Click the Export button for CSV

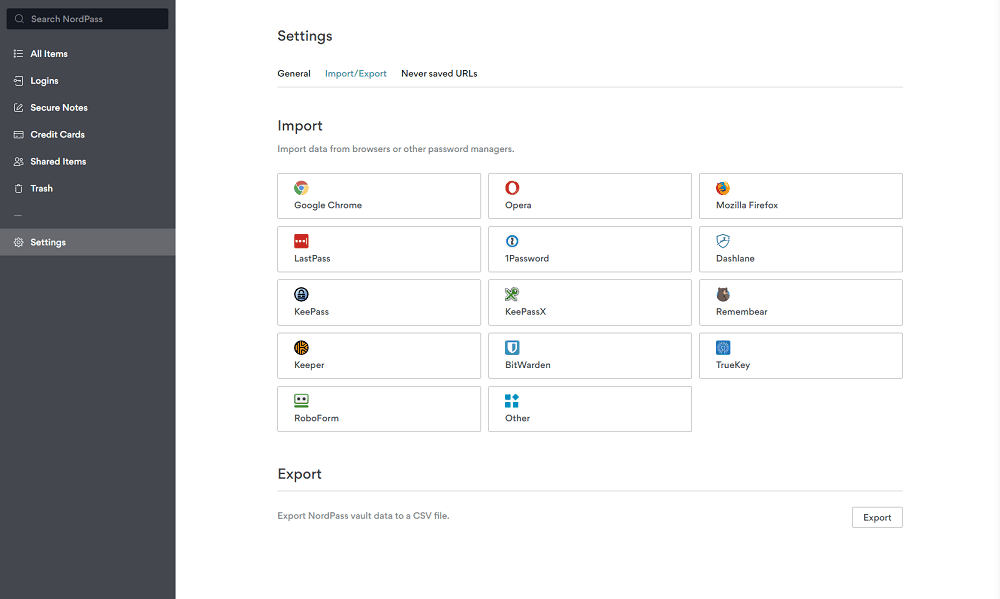[877, 517]
